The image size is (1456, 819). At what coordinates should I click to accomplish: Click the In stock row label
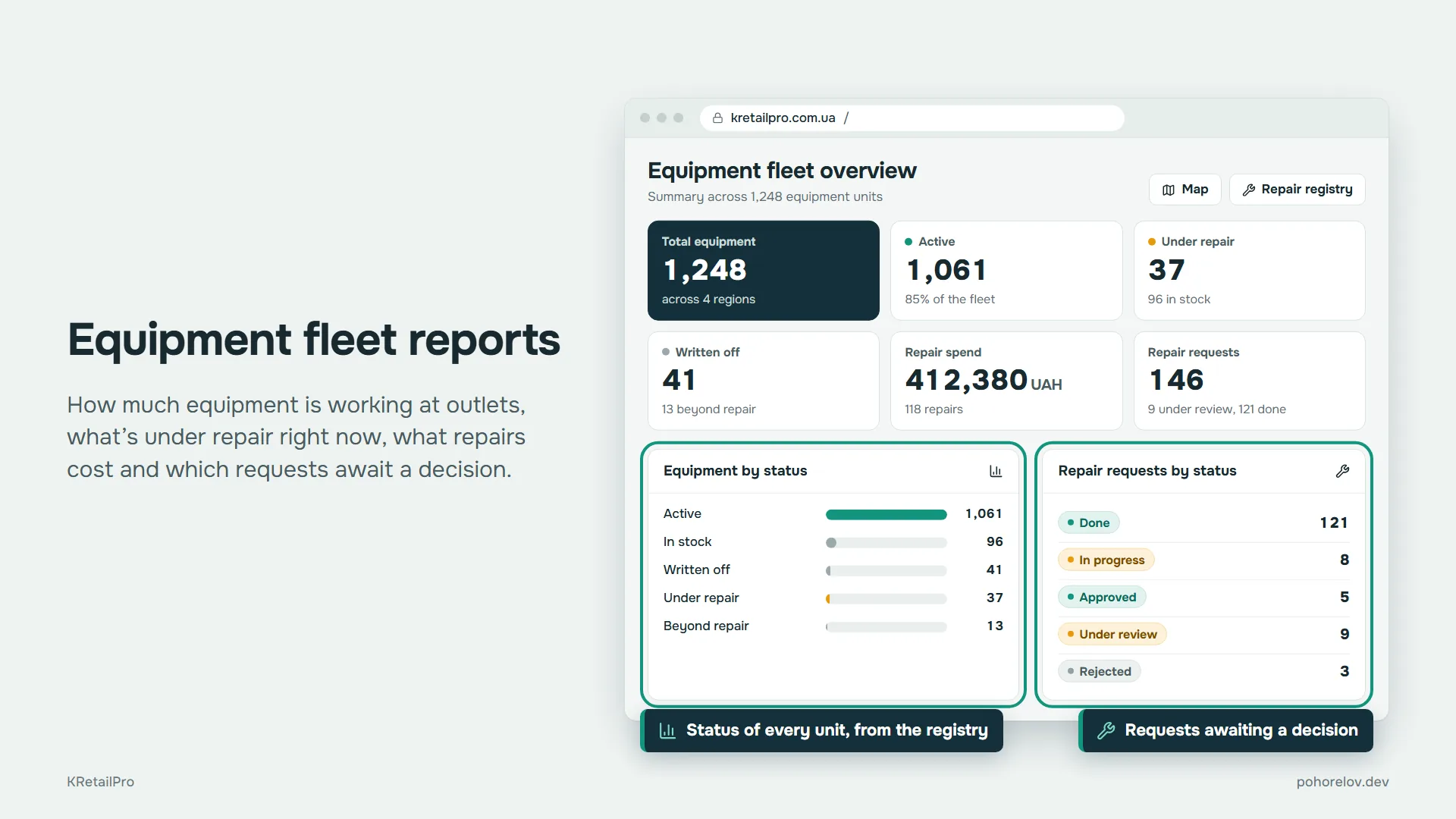click(687, 542)
